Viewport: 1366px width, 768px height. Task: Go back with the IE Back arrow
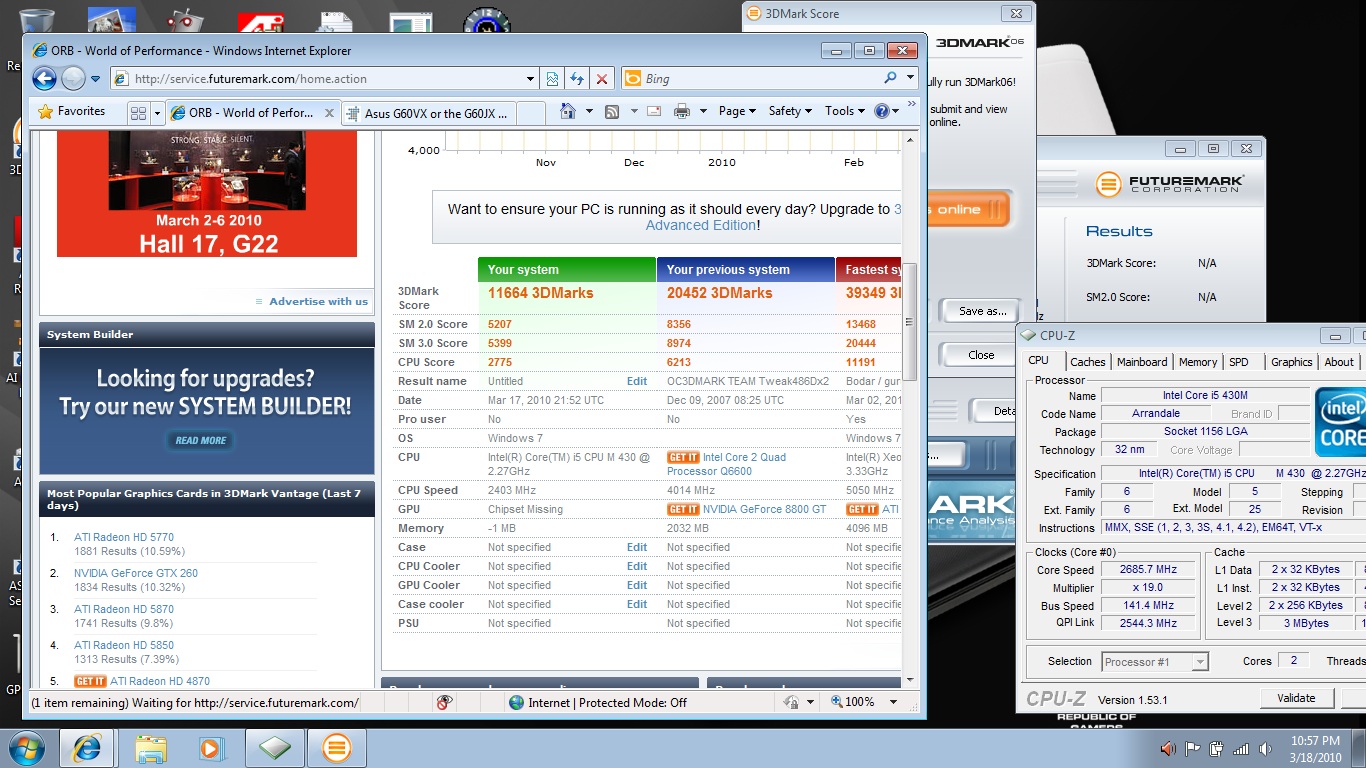44,79
